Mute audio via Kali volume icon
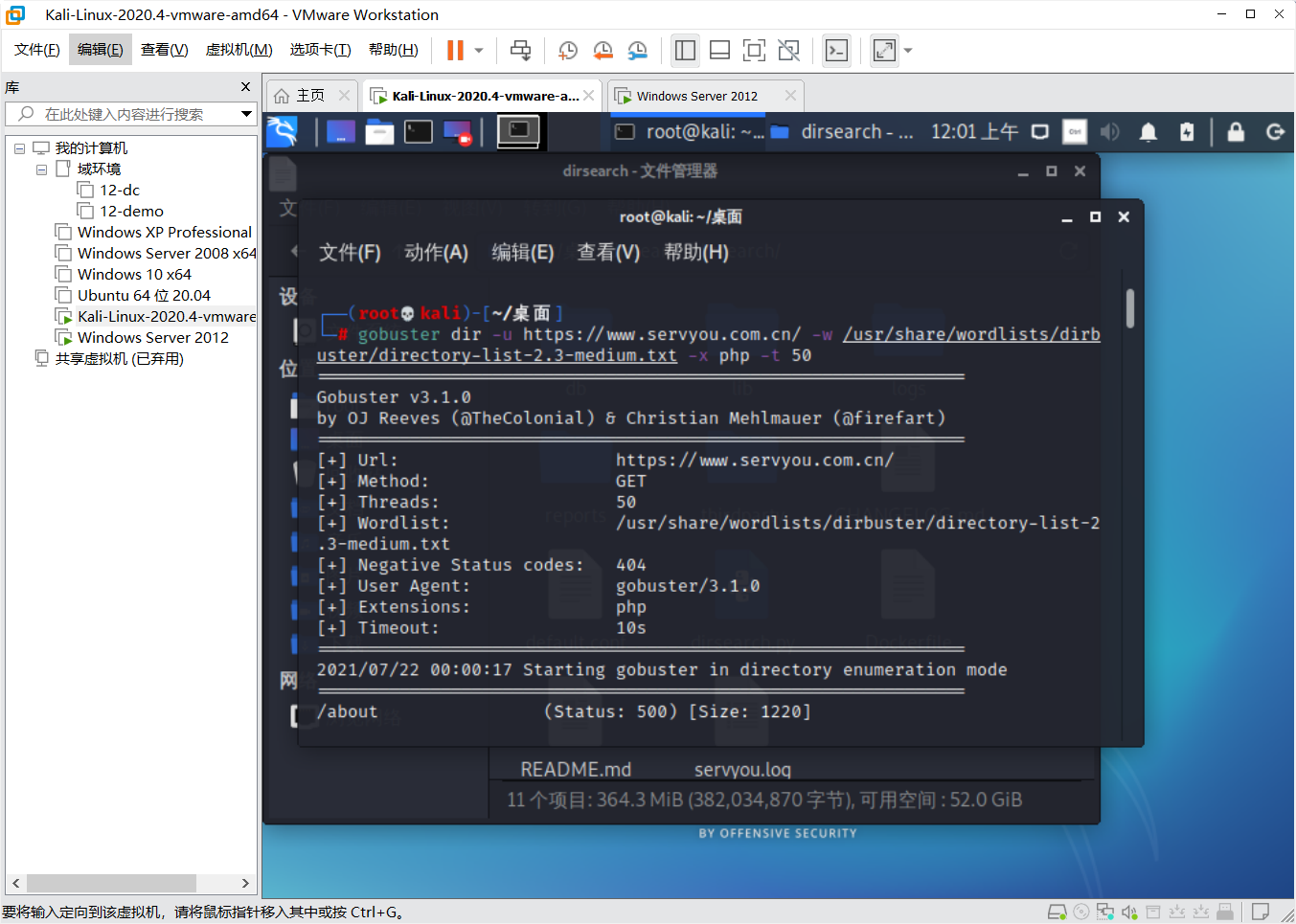The image size is (1296, 924). coord(1110,132)
